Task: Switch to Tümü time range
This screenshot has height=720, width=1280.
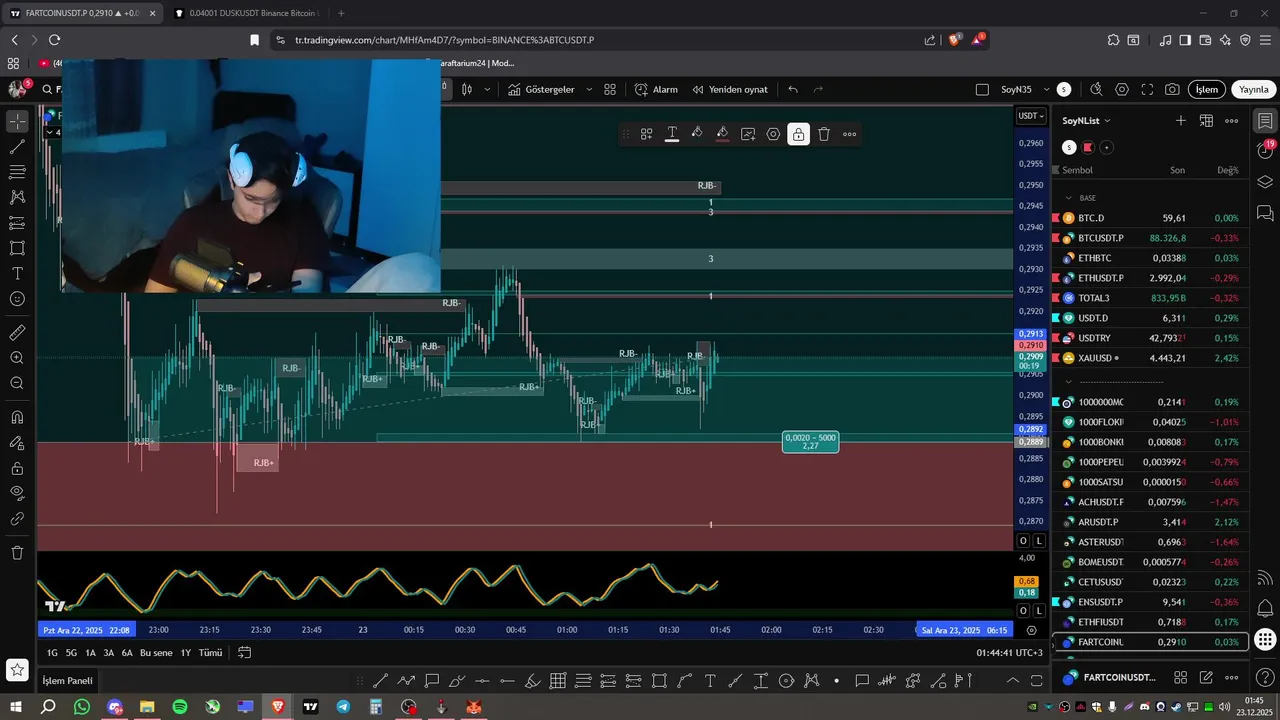Action: [x=210, y=653]
